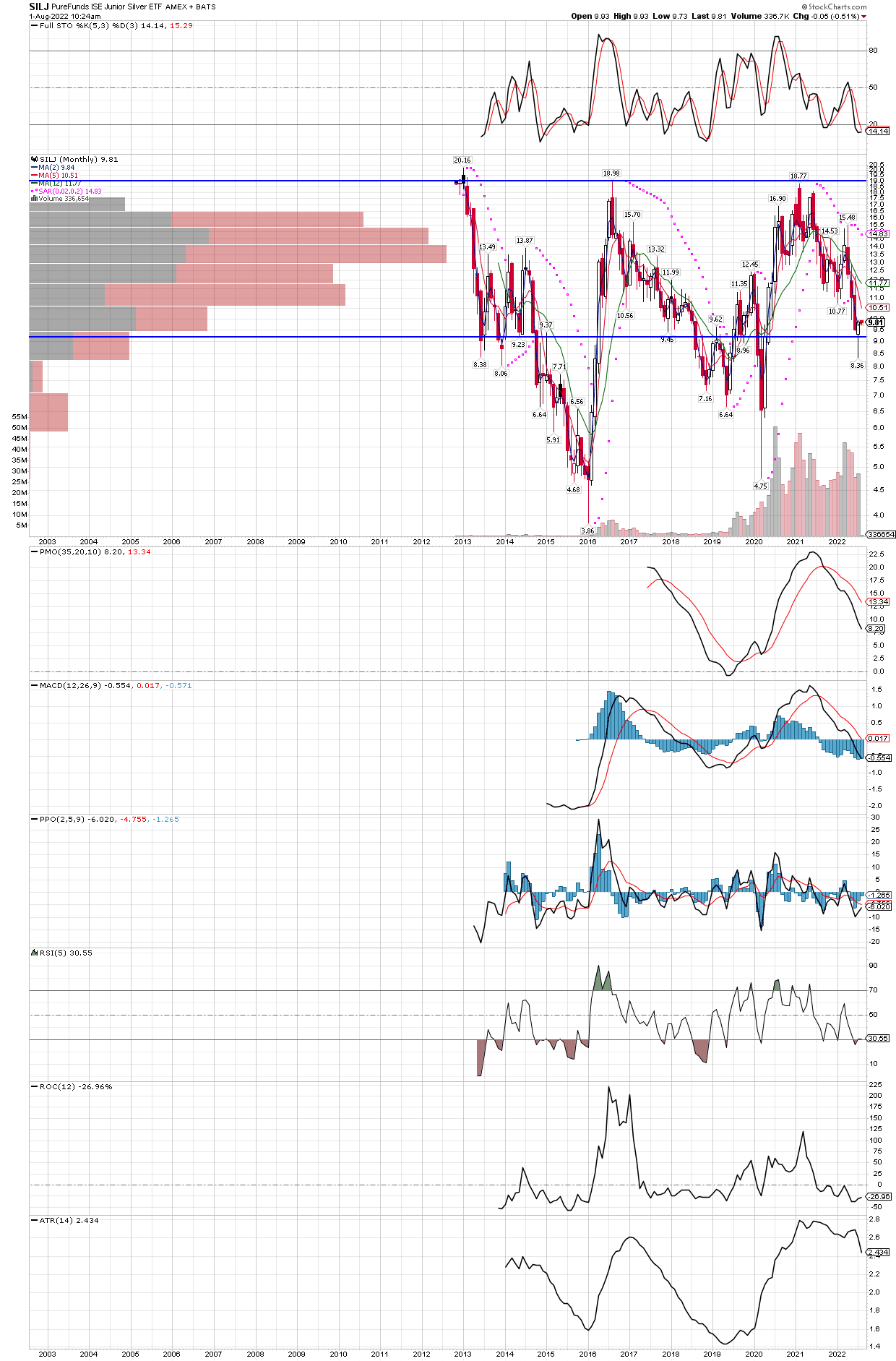Click the 8.36 low price label
This screenshot has height=1361, width=896.
[x=857, y=366]
